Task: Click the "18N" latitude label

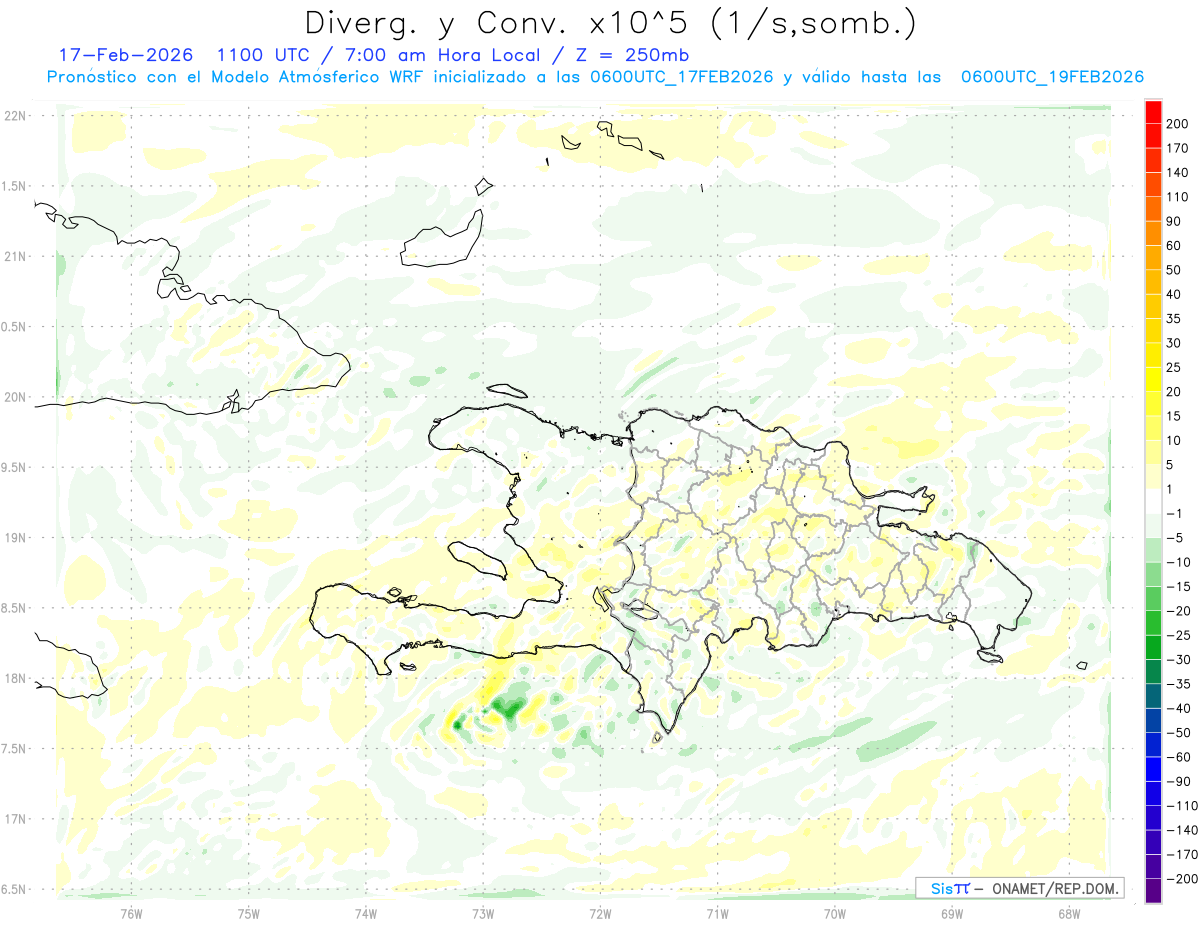Action: click(x=14, y=679)
